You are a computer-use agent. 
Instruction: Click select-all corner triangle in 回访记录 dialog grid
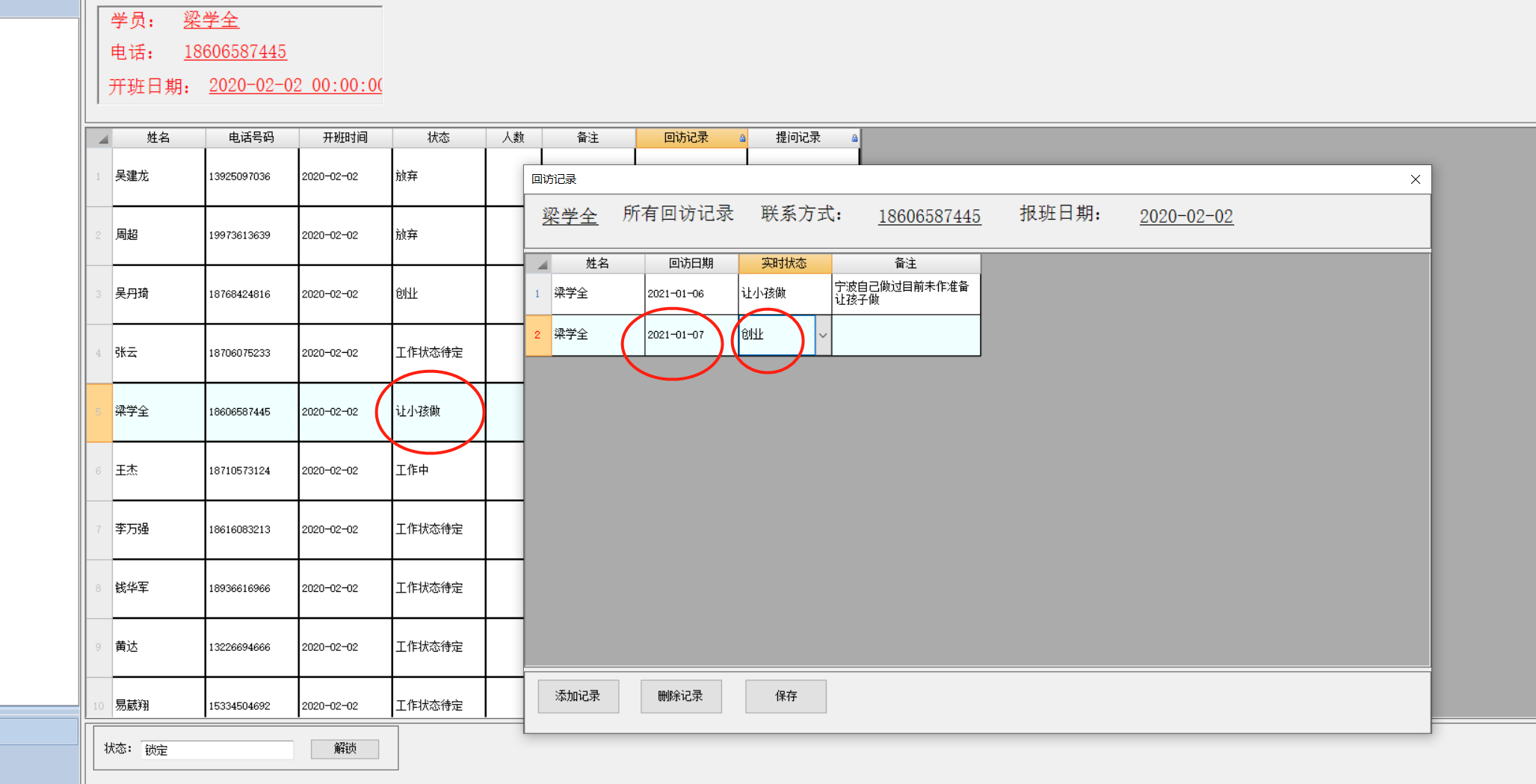tap(540, 264)
